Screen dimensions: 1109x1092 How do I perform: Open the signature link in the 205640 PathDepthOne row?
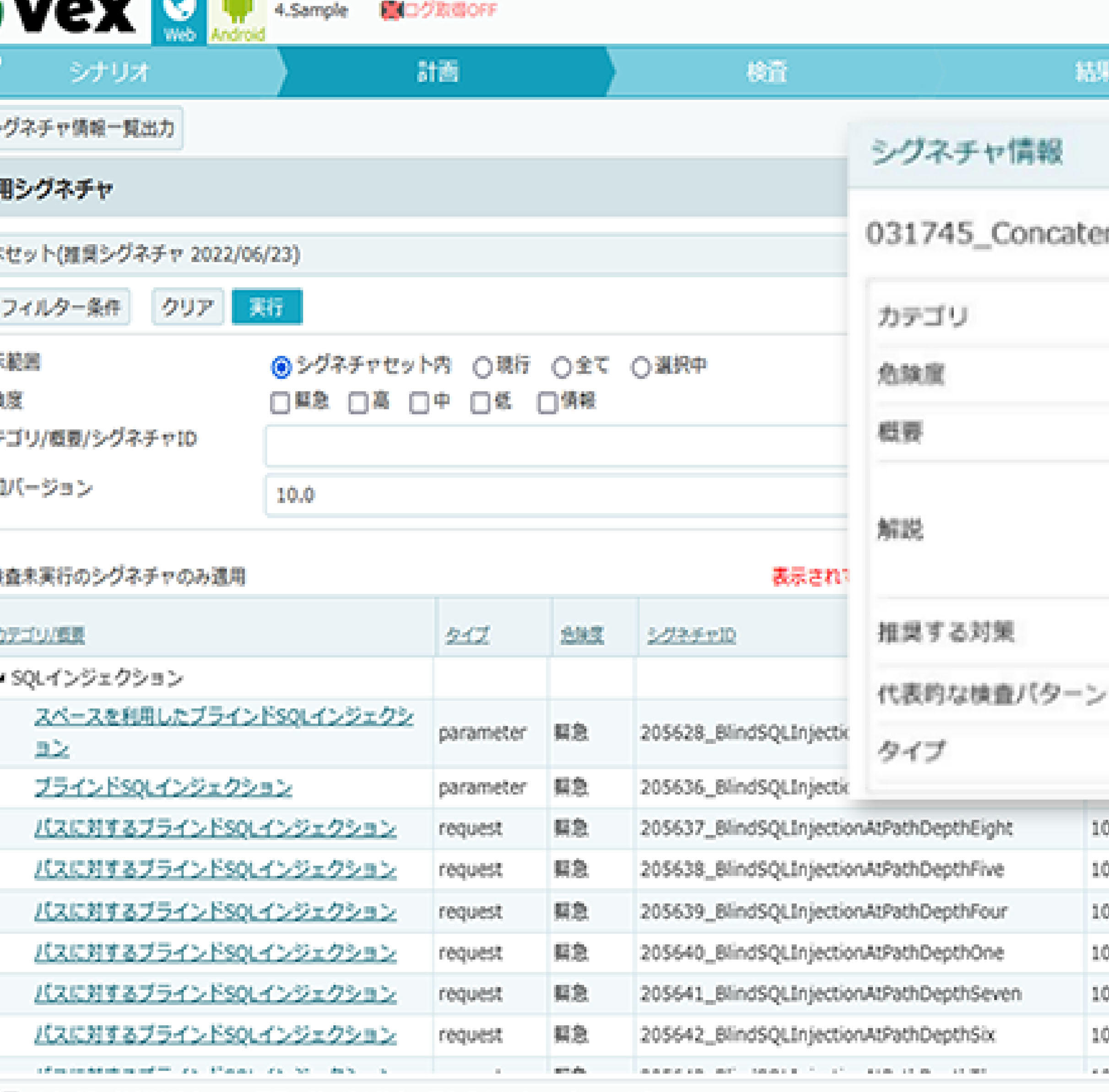[x=215, y=953]
